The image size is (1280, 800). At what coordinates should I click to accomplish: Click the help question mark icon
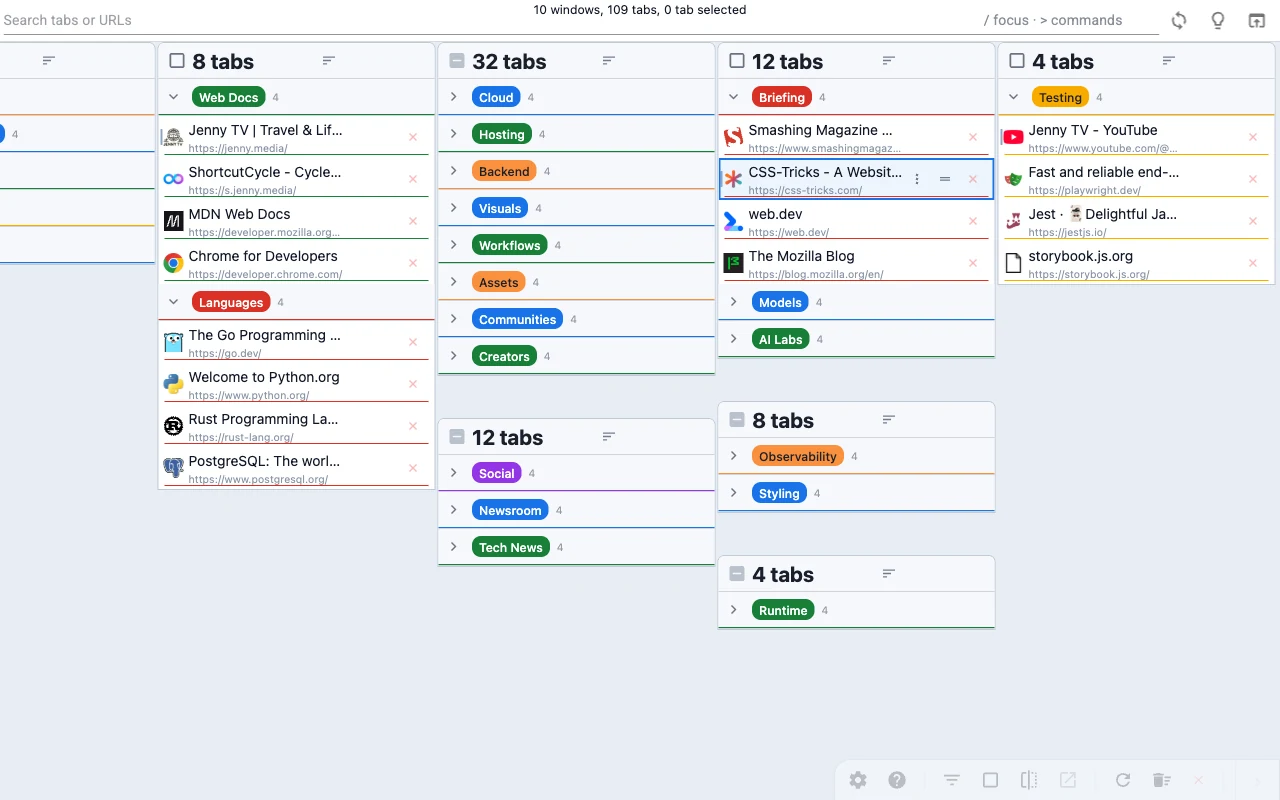897,780
